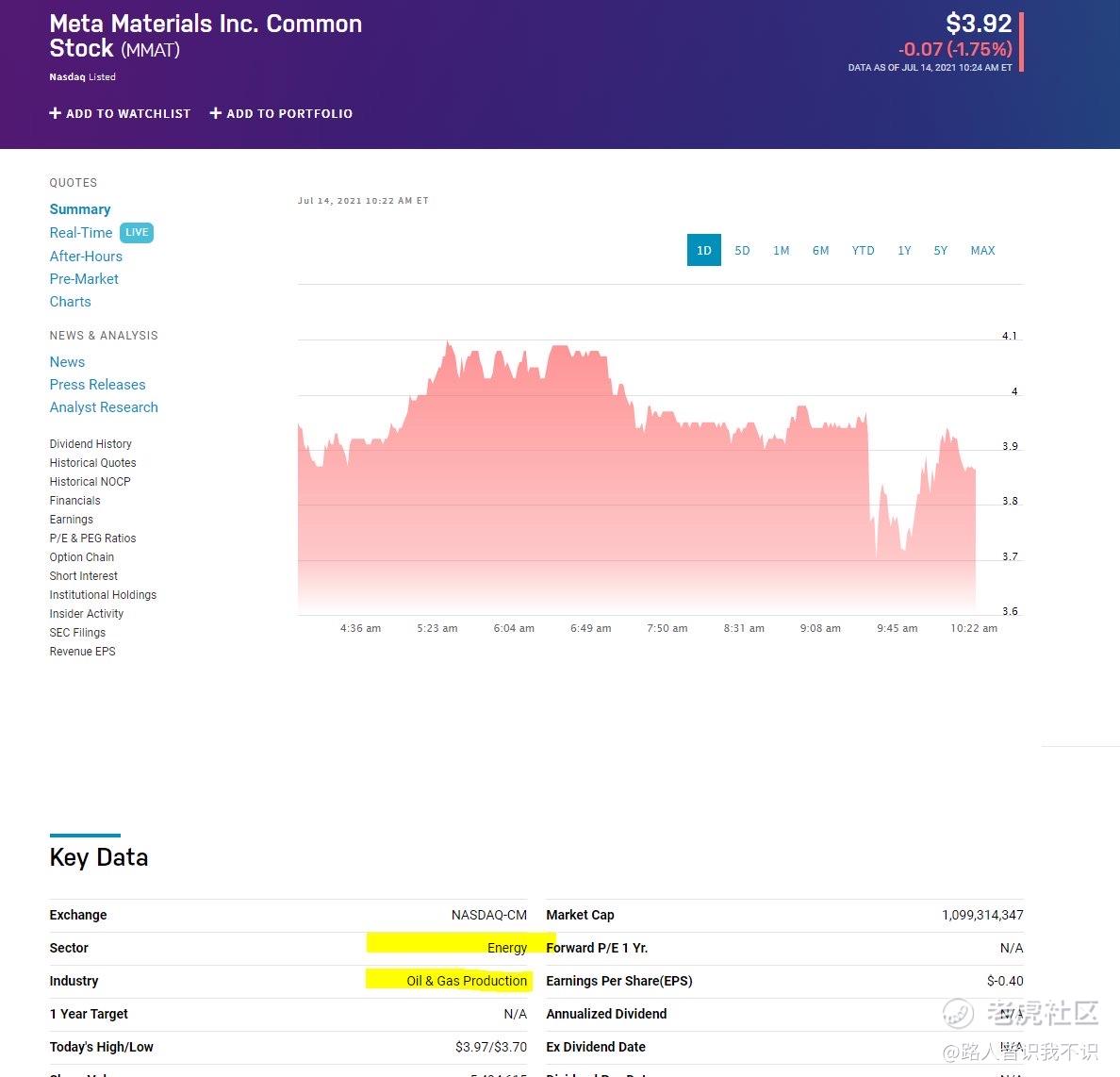Click the EPS value $-0.40
Viewport: 1120px width, 1077px height.
pyautogui.click(x=1005, y=981)
